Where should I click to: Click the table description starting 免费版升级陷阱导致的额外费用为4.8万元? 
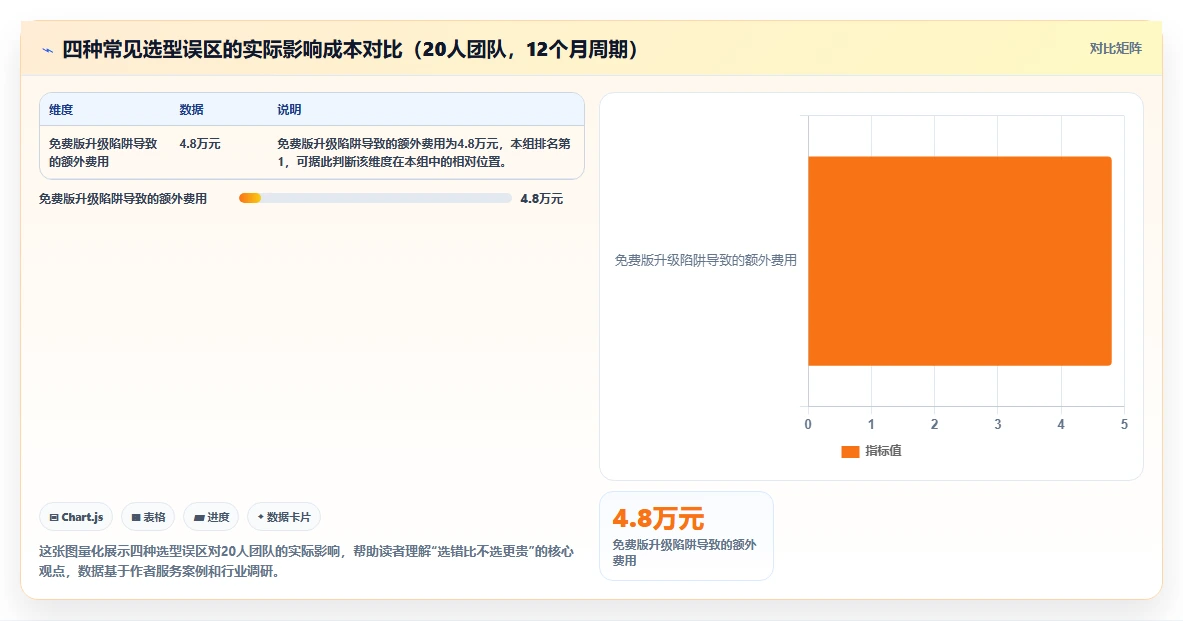pyautogui.click(x=424, y=152)
